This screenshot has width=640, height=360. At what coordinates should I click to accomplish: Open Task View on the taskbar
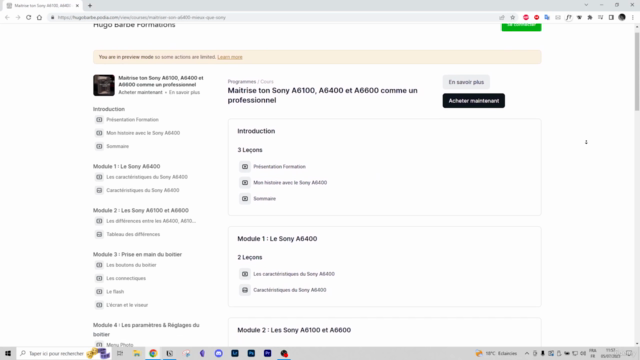[x=120, y=353]
